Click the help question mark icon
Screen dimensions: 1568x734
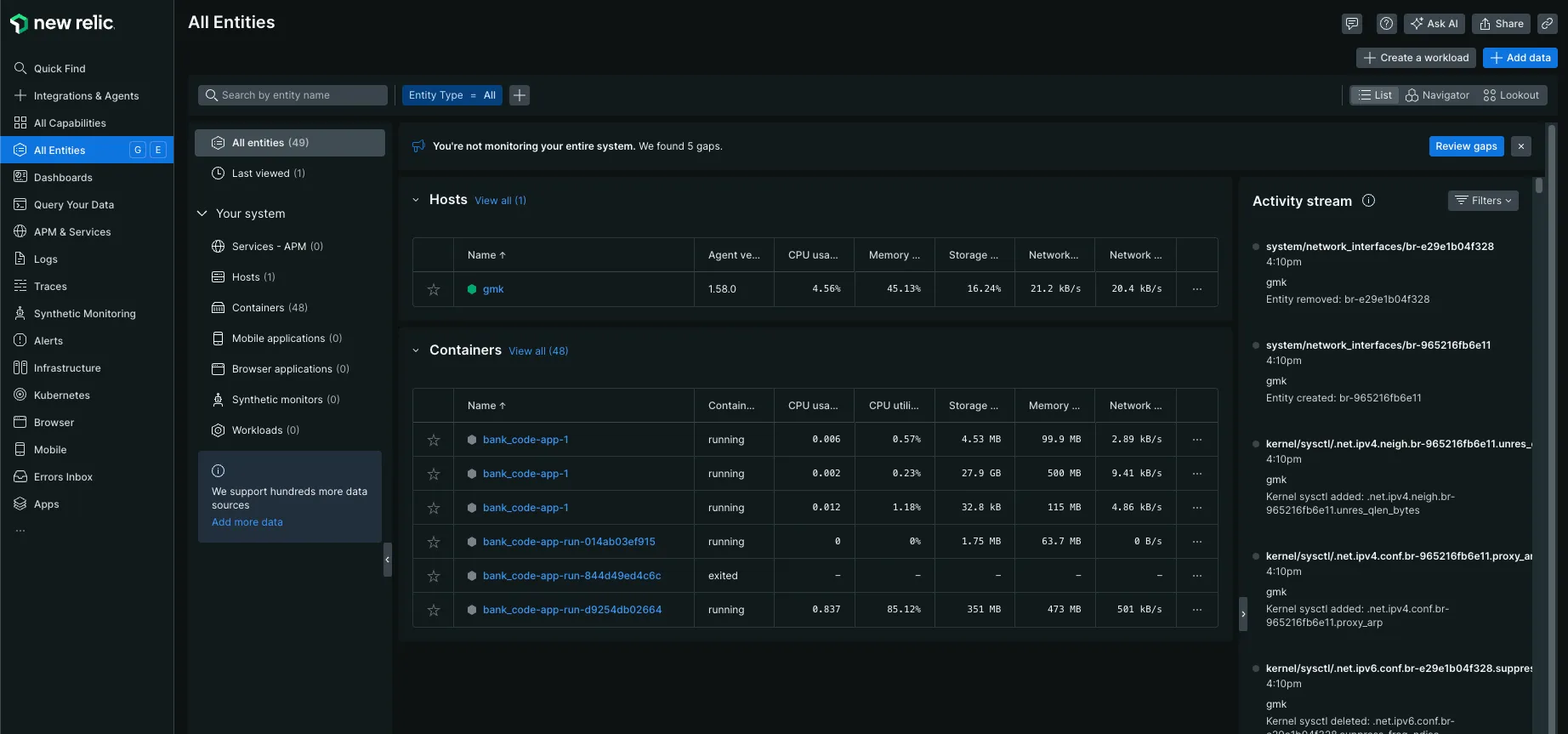(1386, 24)
